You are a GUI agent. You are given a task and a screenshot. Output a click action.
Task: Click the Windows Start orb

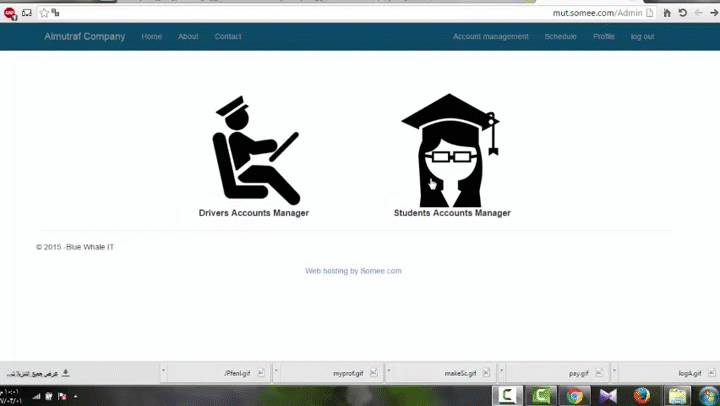[x=708, y=395]
